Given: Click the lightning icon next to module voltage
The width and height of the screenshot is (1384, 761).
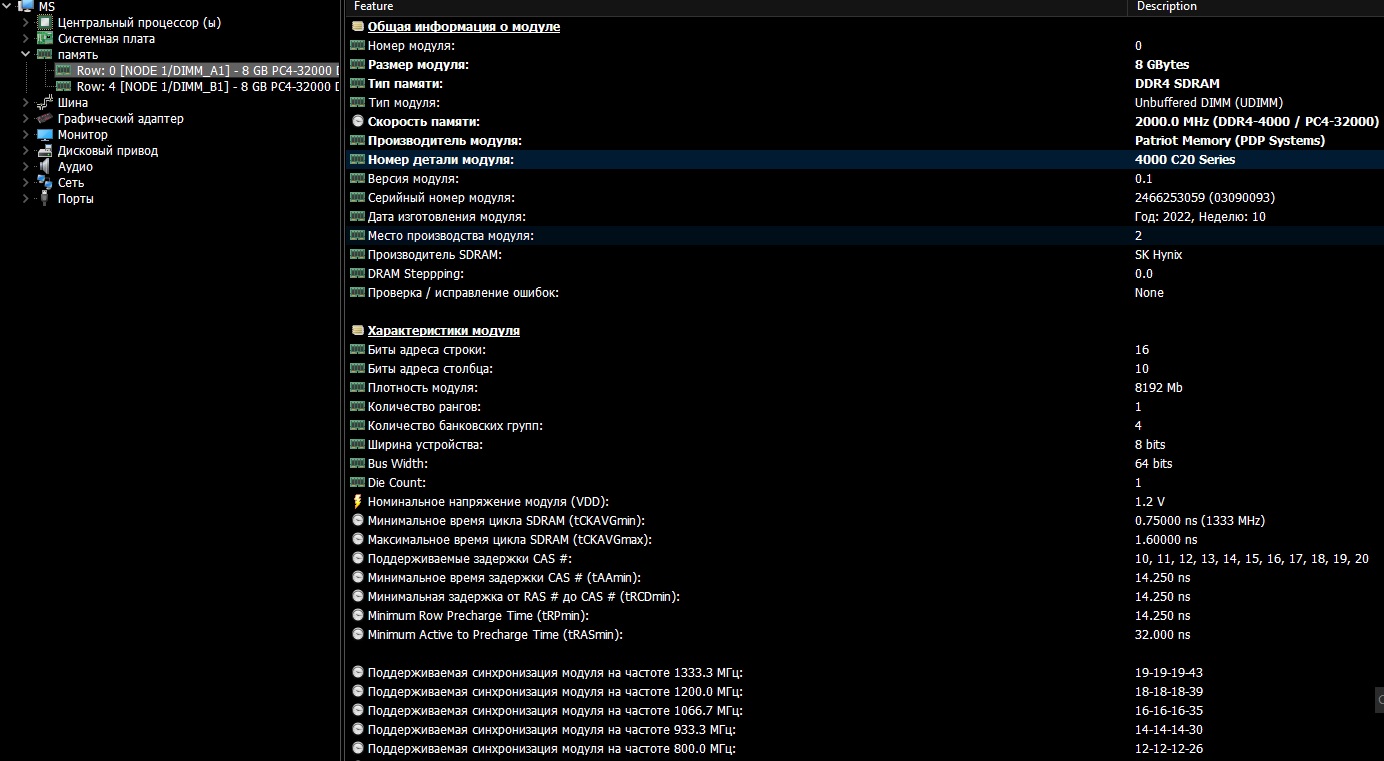Looking at the screenshot, I should pyautogui.click(x=358, y=501).
